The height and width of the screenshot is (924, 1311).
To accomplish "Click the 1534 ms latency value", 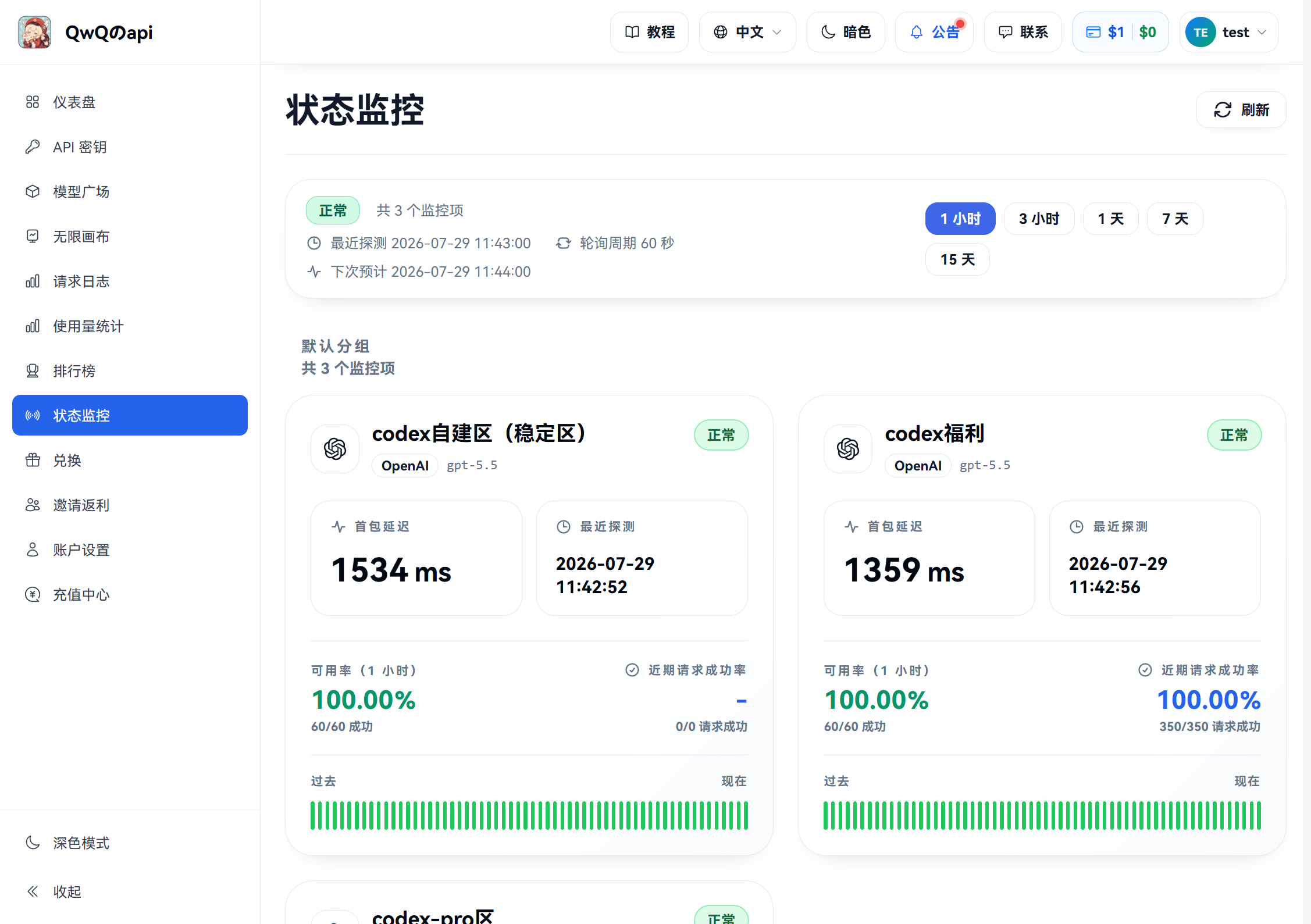I will 391,570.
